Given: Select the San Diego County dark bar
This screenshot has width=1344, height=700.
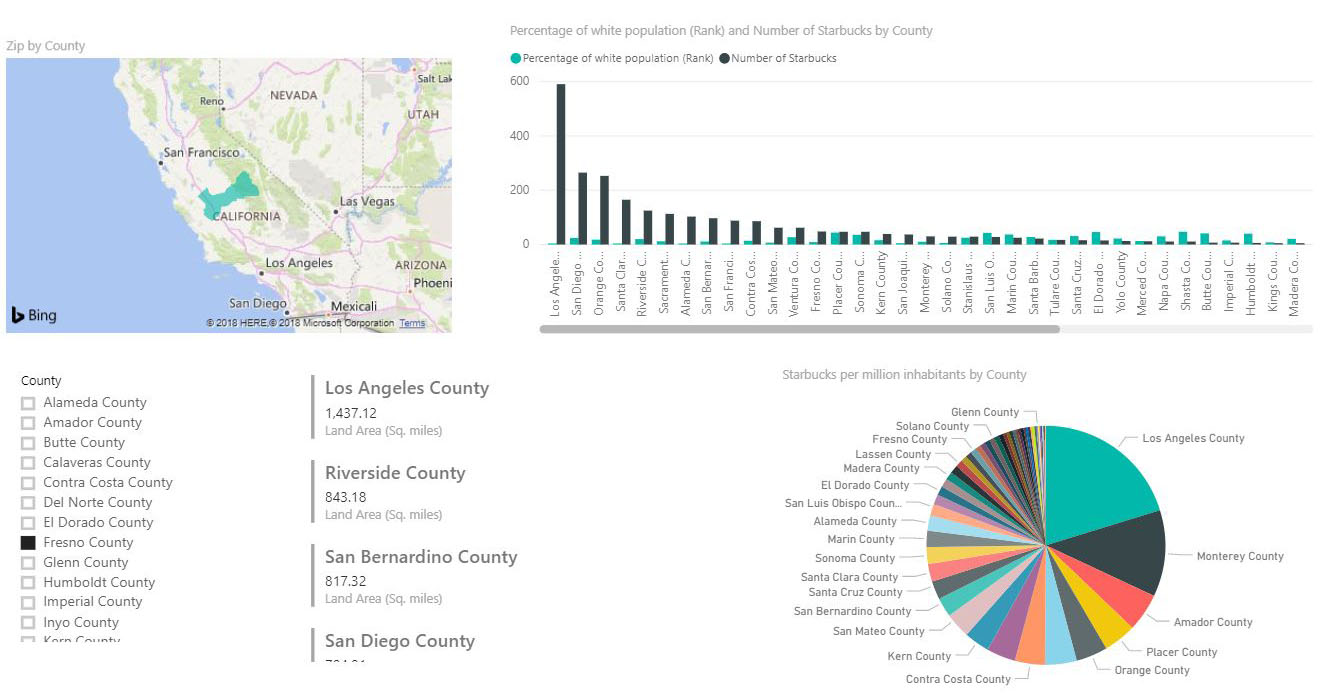Looking at the screenshot, I should (583, 209).
